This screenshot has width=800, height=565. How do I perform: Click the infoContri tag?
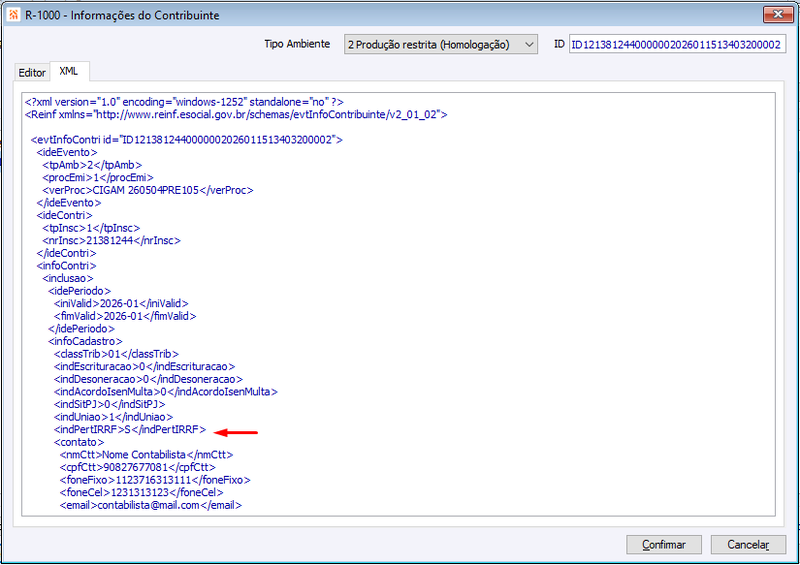tap(66, 265)
